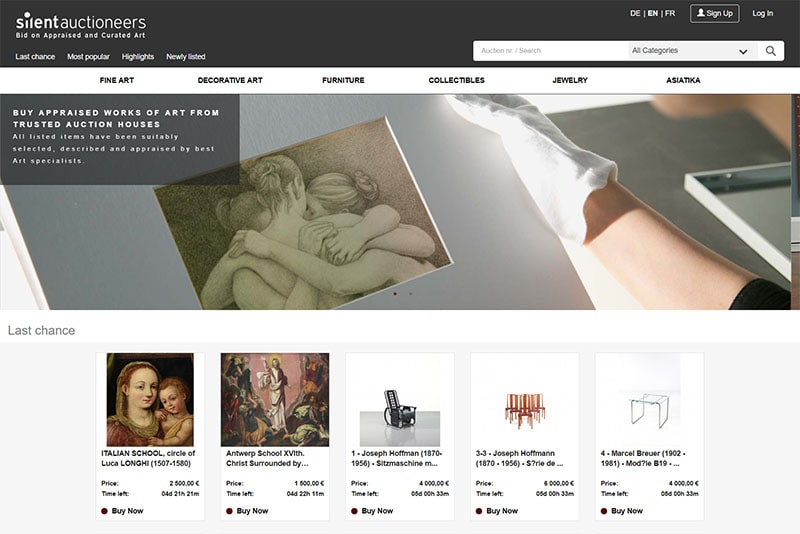The width and height of the screenshot is (800, 534).
Task: Open the Most popular link
Action: point(88,57)
